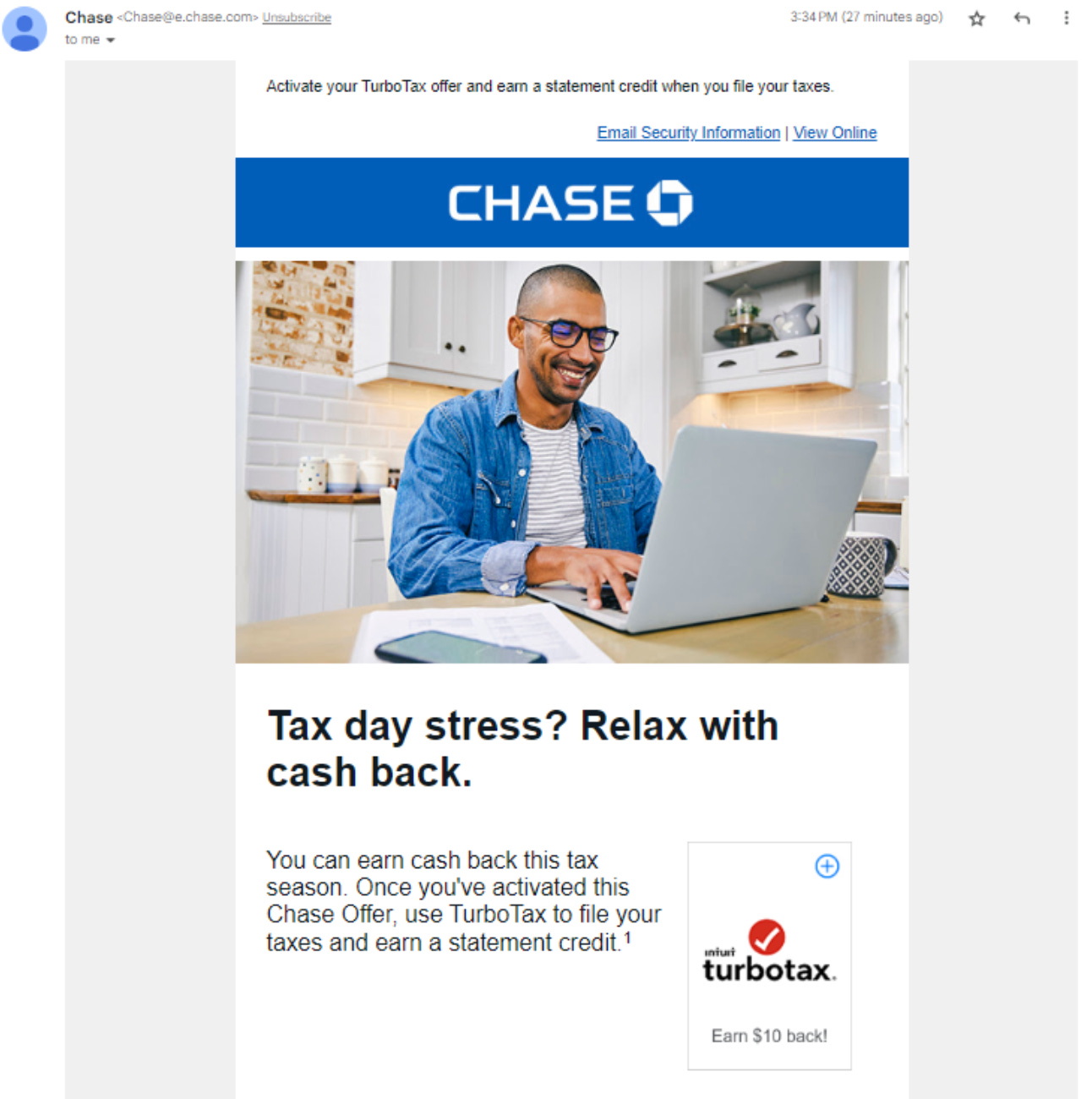Viewport: 1092px width, 1099px height.
Task: Click the TurboTax red checkmark logo
Action: [x=767, y=937]
